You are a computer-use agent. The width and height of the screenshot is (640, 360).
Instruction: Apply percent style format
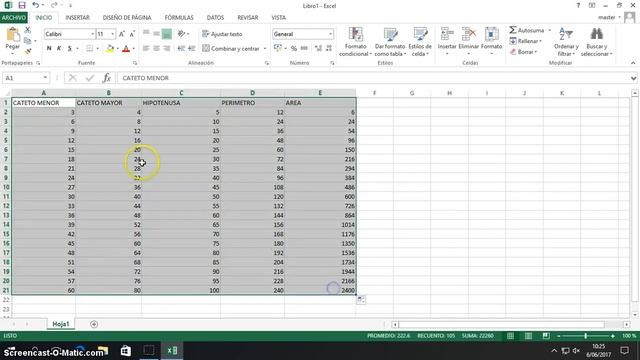tap(294, 48)
